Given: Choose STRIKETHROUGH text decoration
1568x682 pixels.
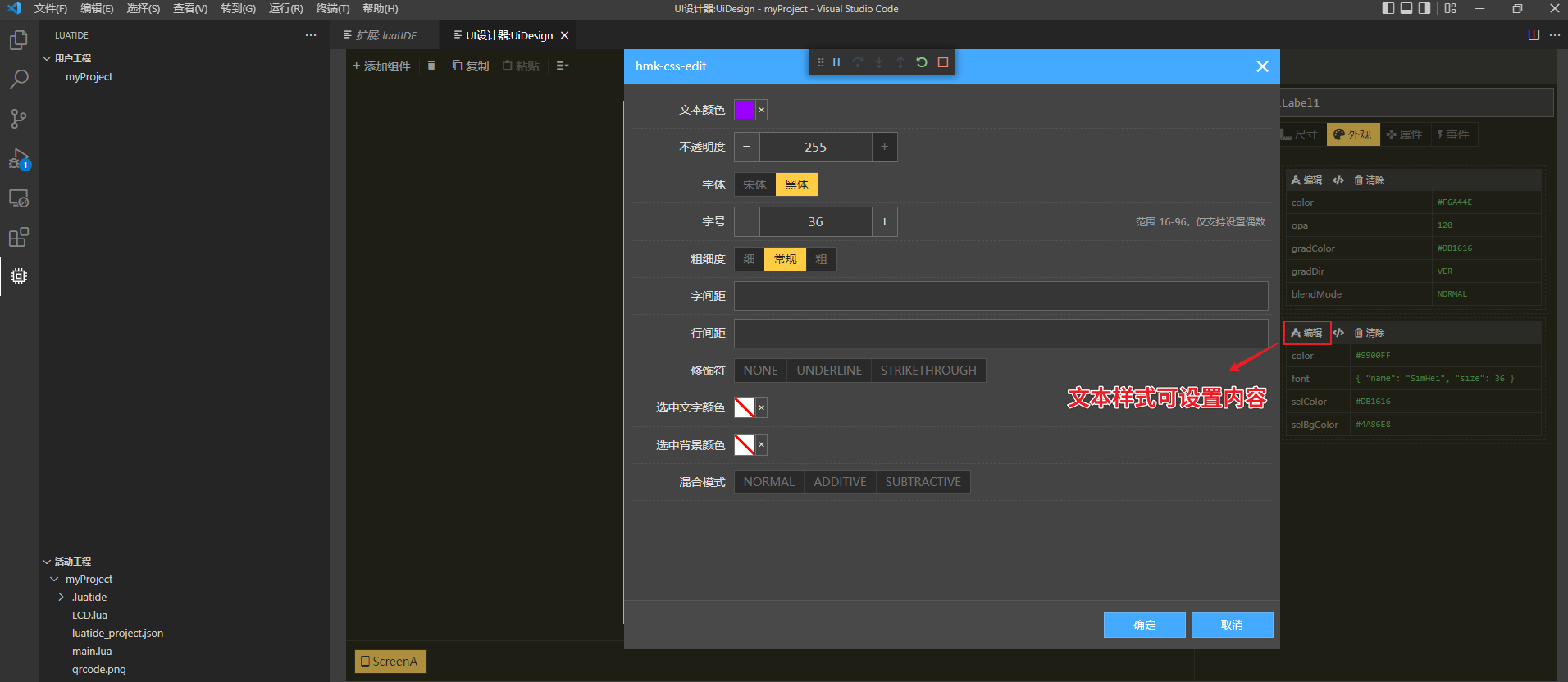Looking at the screenshot, I should [x=928, y=371].
